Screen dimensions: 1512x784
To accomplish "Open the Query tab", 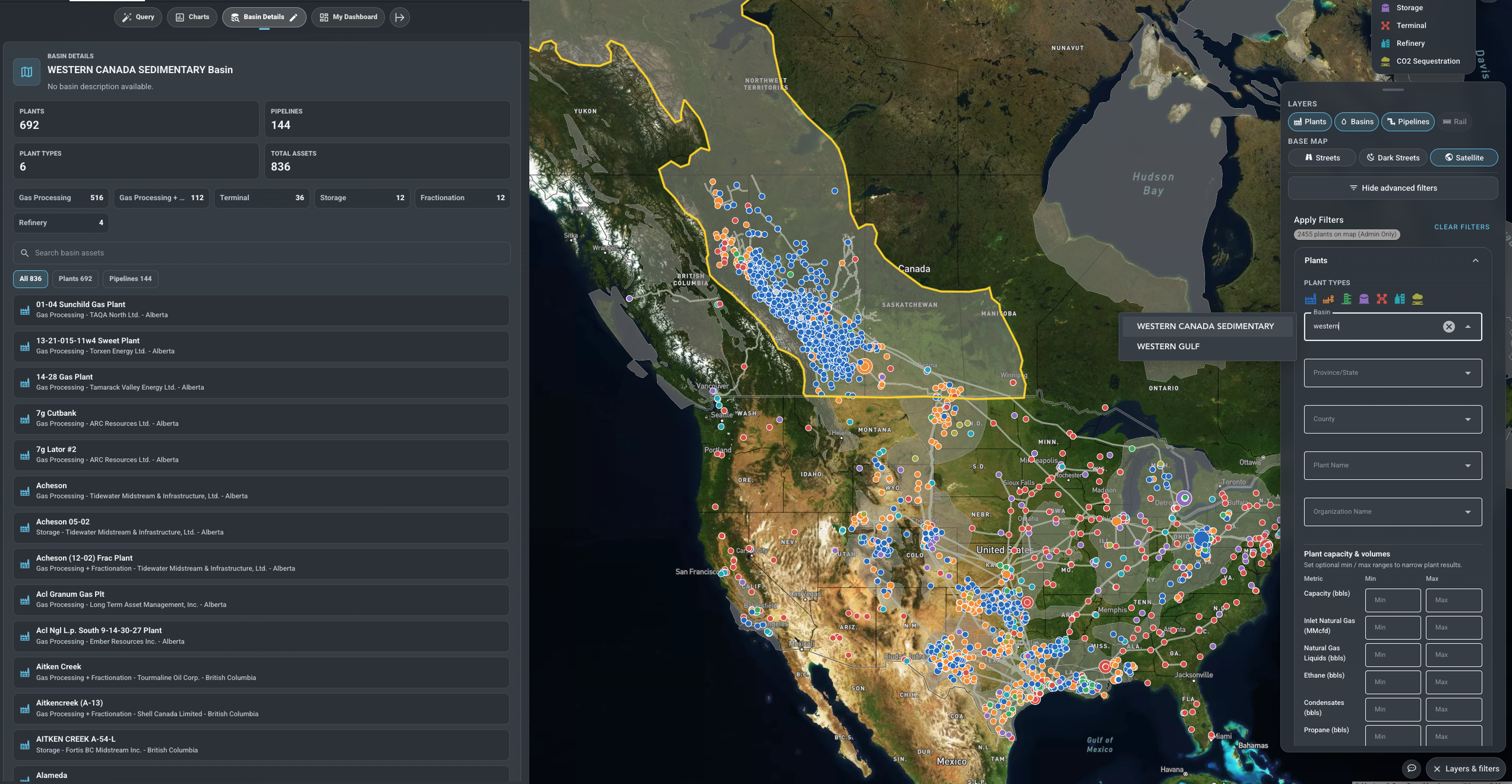I will tap(138, 18).
